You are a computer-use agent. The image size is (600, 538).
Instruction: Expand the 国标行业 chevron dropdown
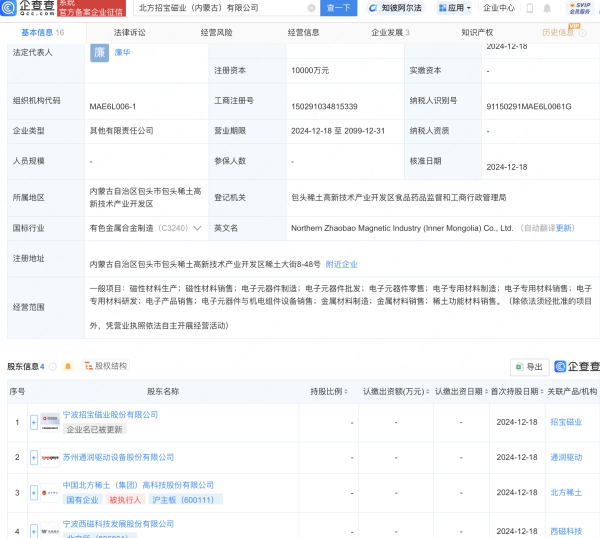point(197,228)
